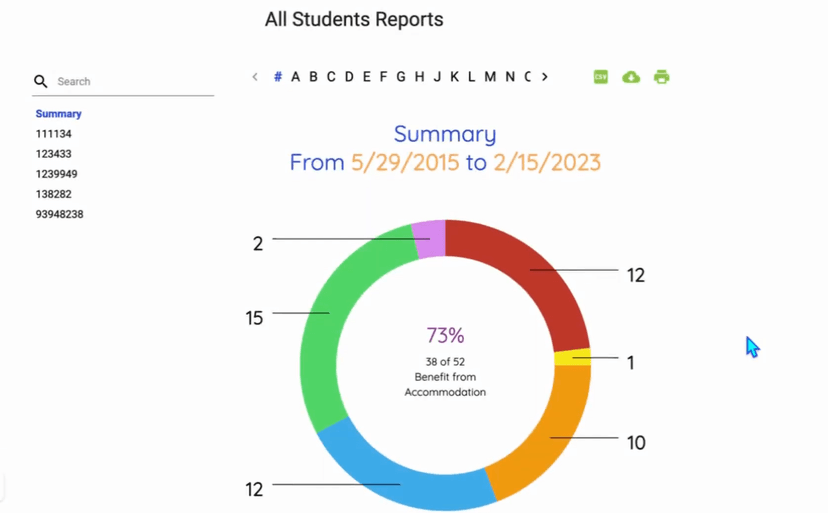Viewport: 828px width, 513px height.
Task: Open the Summary report link
Action: coord(59,114)
